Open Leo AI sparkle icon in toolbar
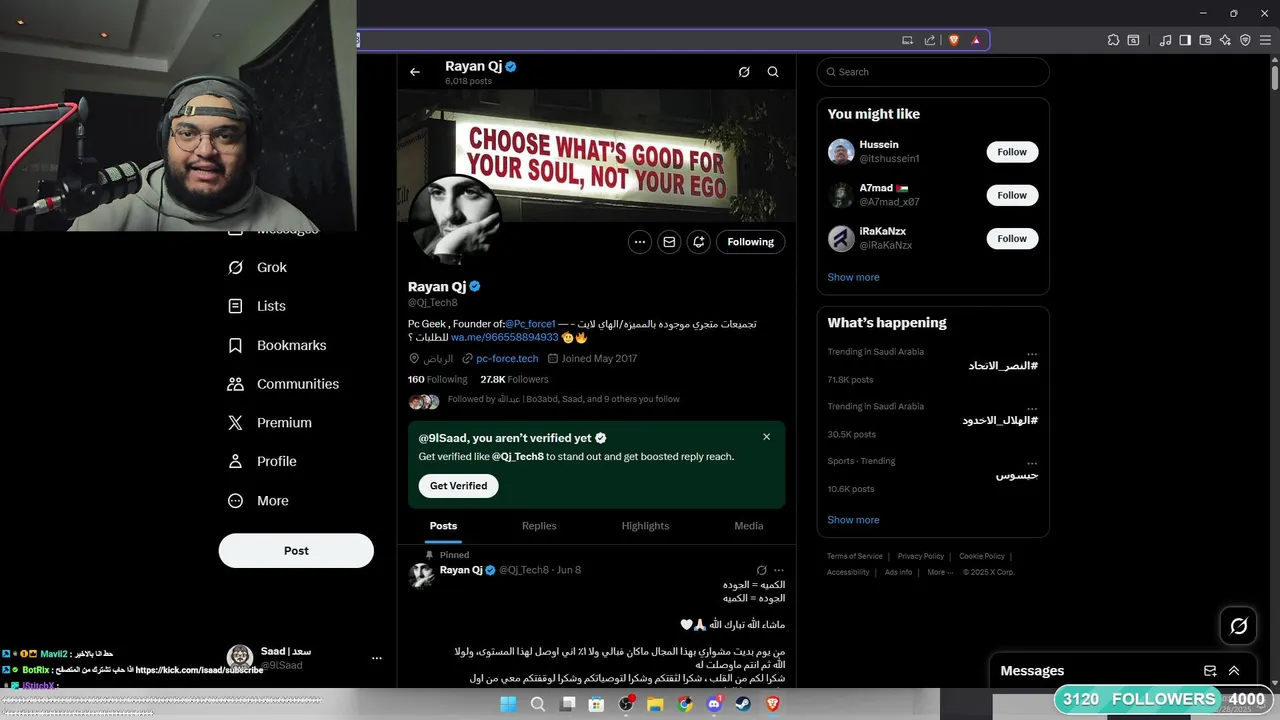The height and width of the screenshot is (720, 1280). (x=1225, y=40)
